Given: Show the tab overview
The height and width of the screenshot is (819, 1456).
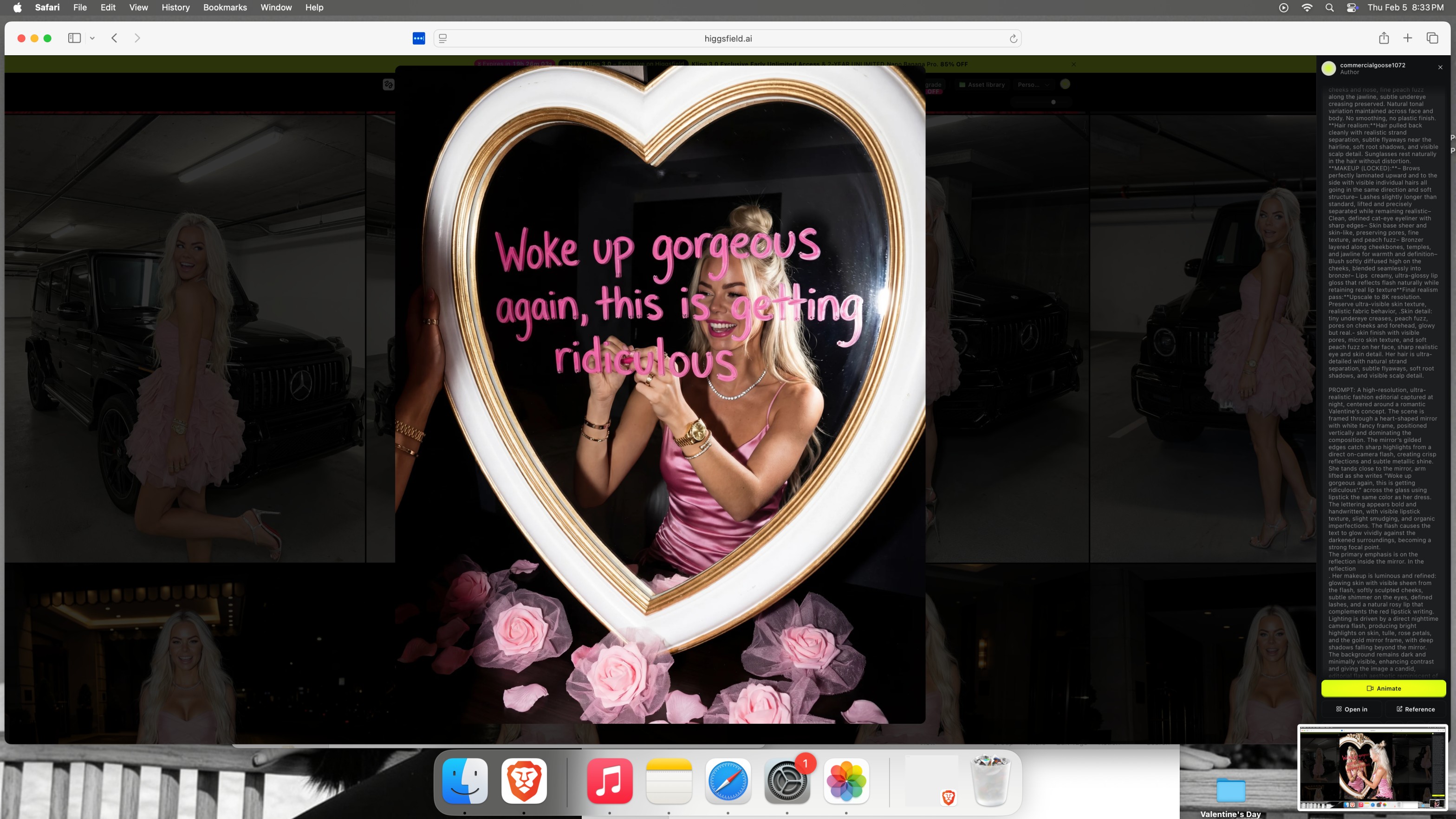Looking at the screenshot, I should [1432, 38].
